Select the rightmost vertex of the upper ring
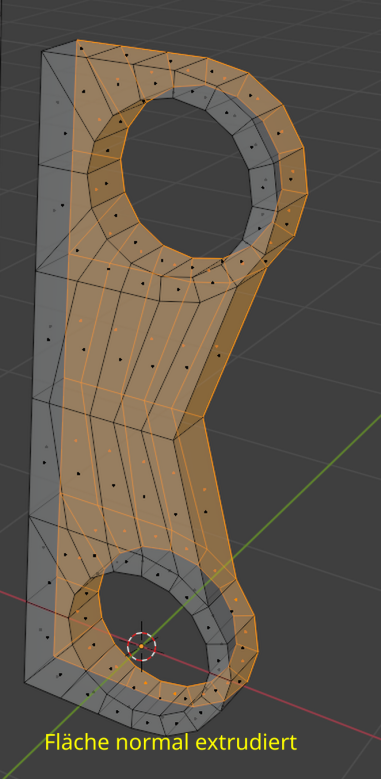 pos(307,193)
